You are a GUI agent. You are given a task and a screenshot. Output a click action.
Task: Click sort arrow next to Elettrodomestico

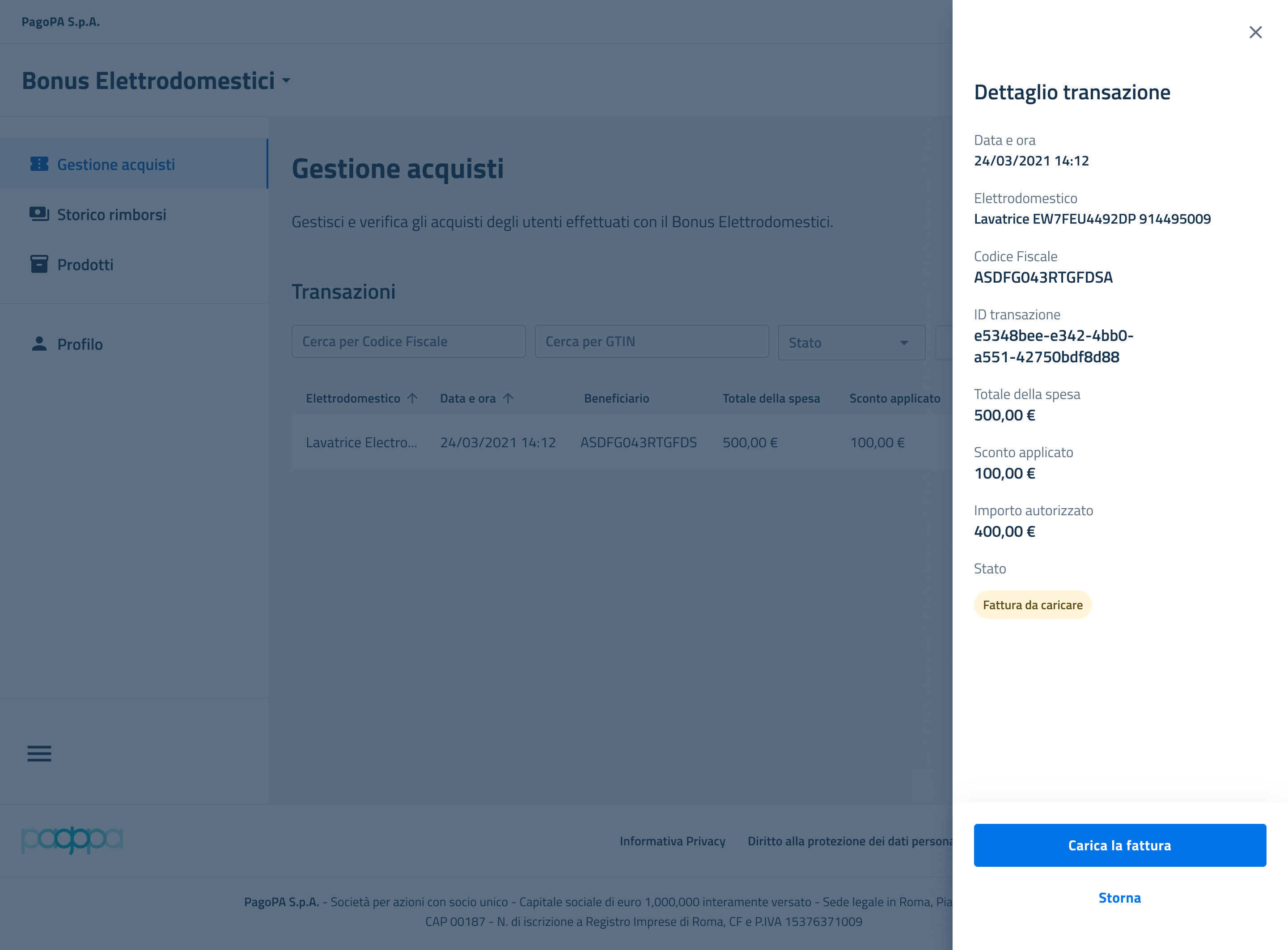point(412,398)
